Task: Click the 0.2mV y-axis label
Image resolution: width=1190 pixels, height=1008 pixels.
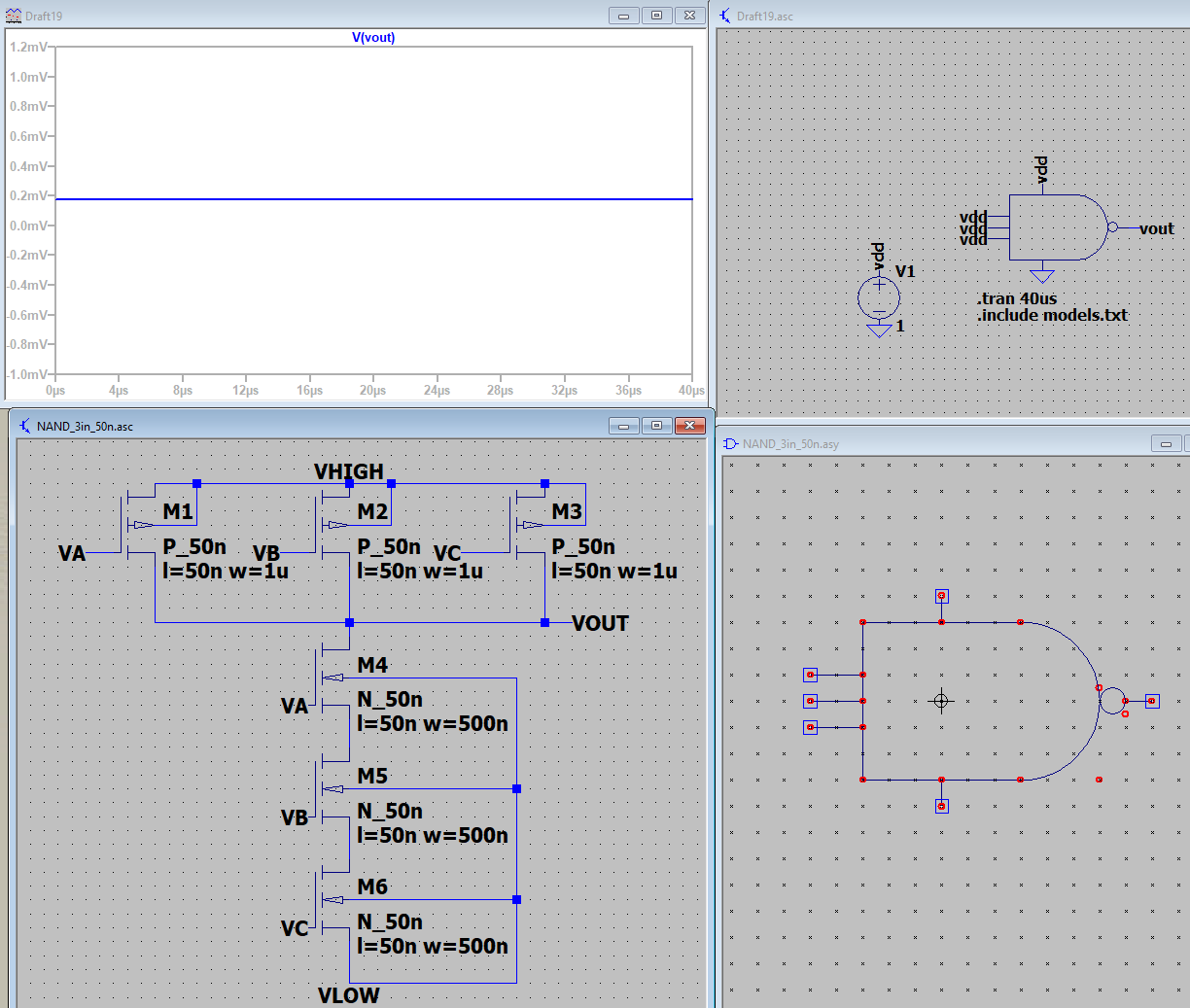Action: [28, 195]
